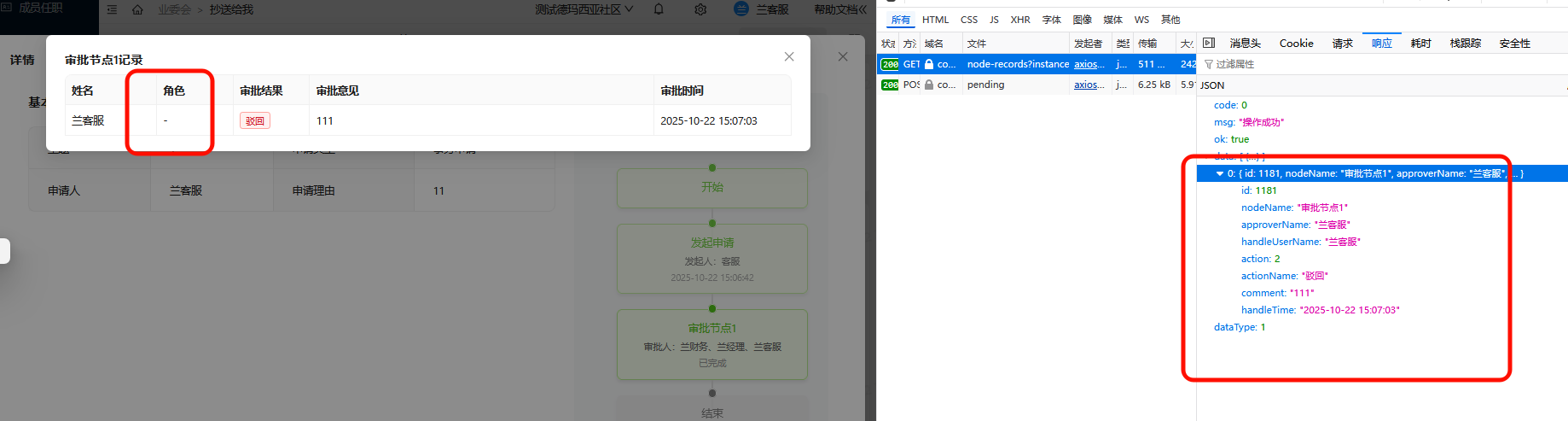Click the 业委会 breadcrumb

click(174, 9)
